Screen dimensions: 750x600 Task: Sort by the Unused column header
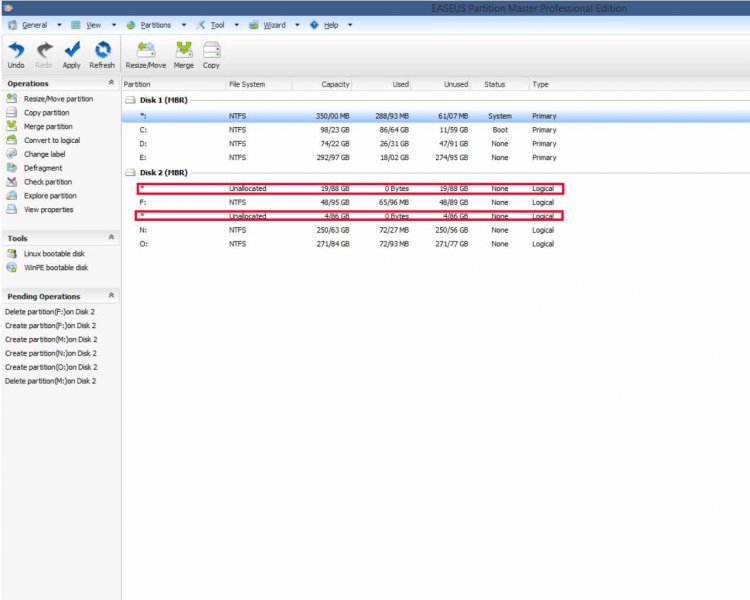441,84
